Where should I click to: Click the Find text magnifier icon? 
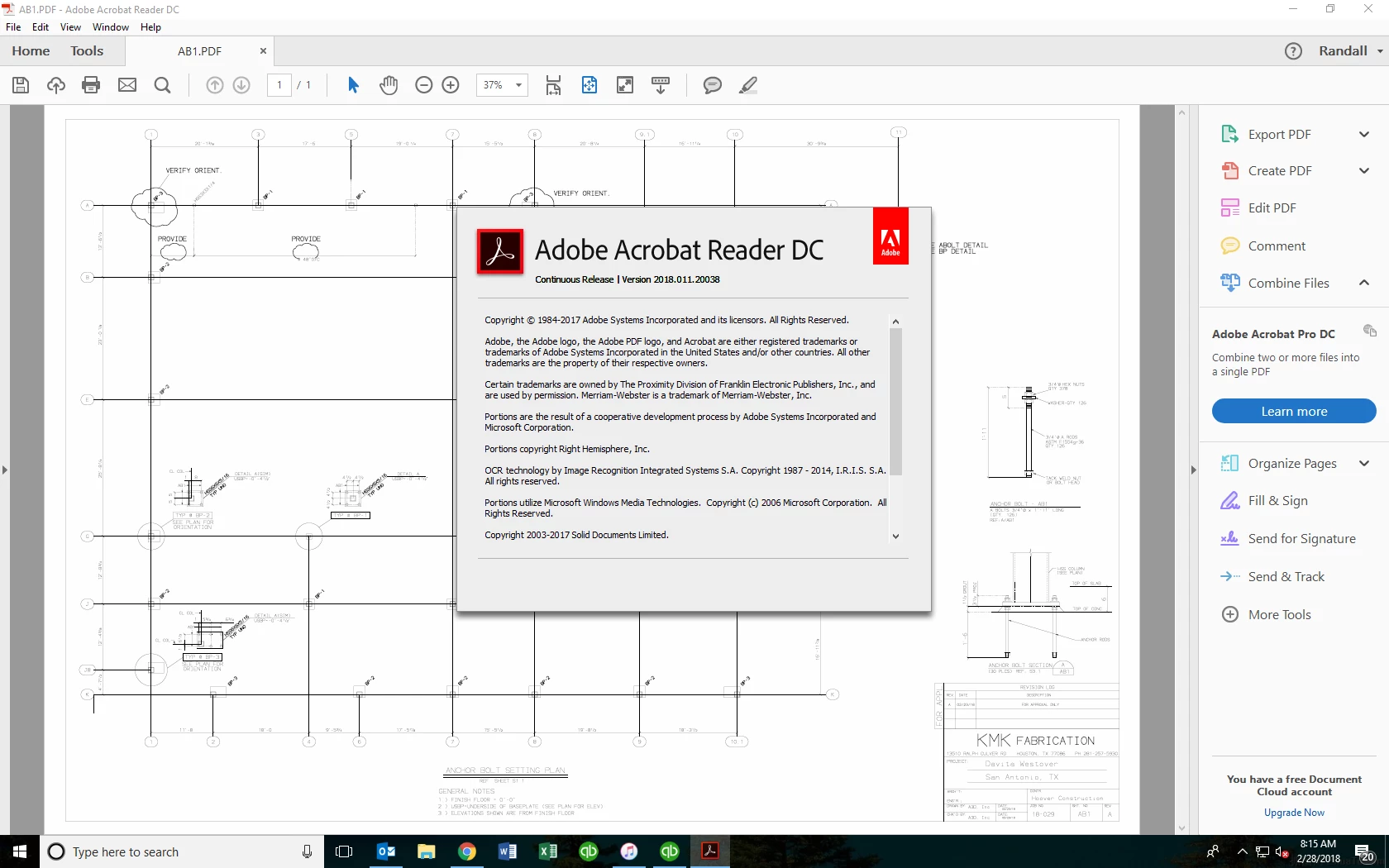click(x=163, y=85)
